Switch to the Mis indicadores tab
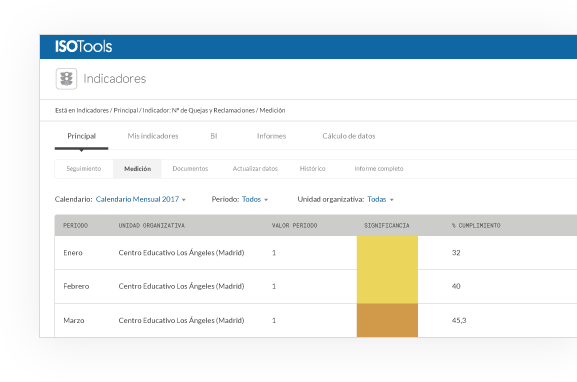 [153, 136]
